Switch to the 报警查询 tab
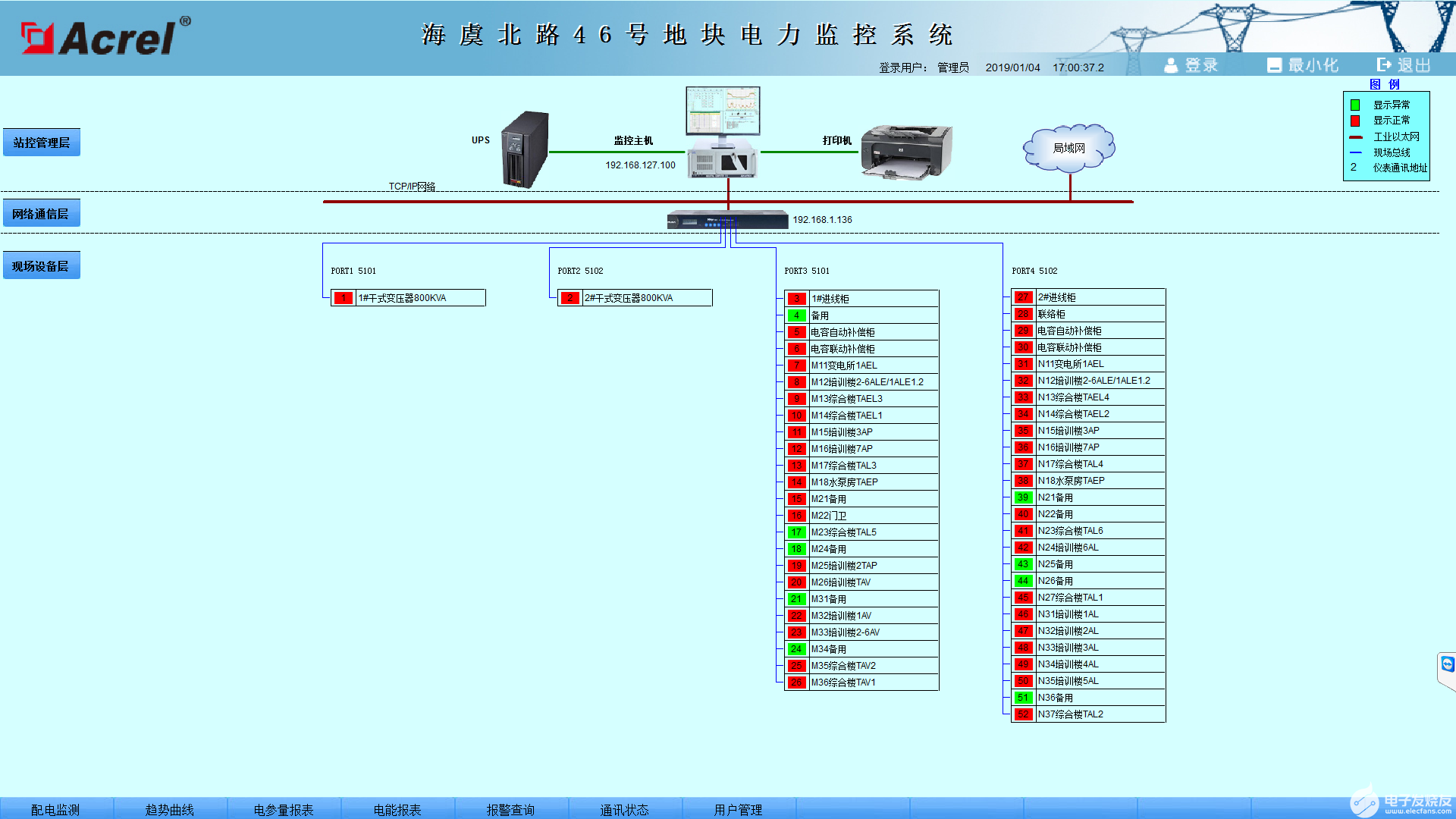This screenshot has height=819, width=1456. 510,809
